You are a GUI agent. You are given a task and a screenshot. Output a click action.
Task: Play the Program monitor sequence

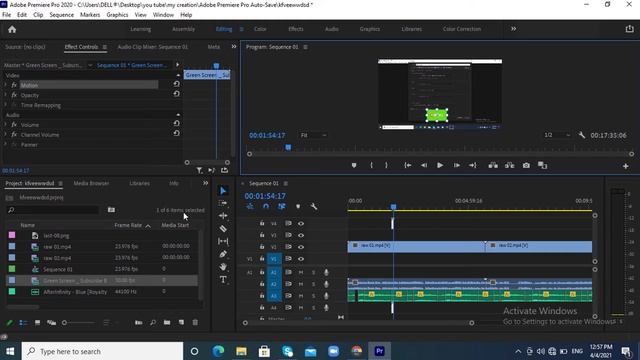click(x=440, y=165)
